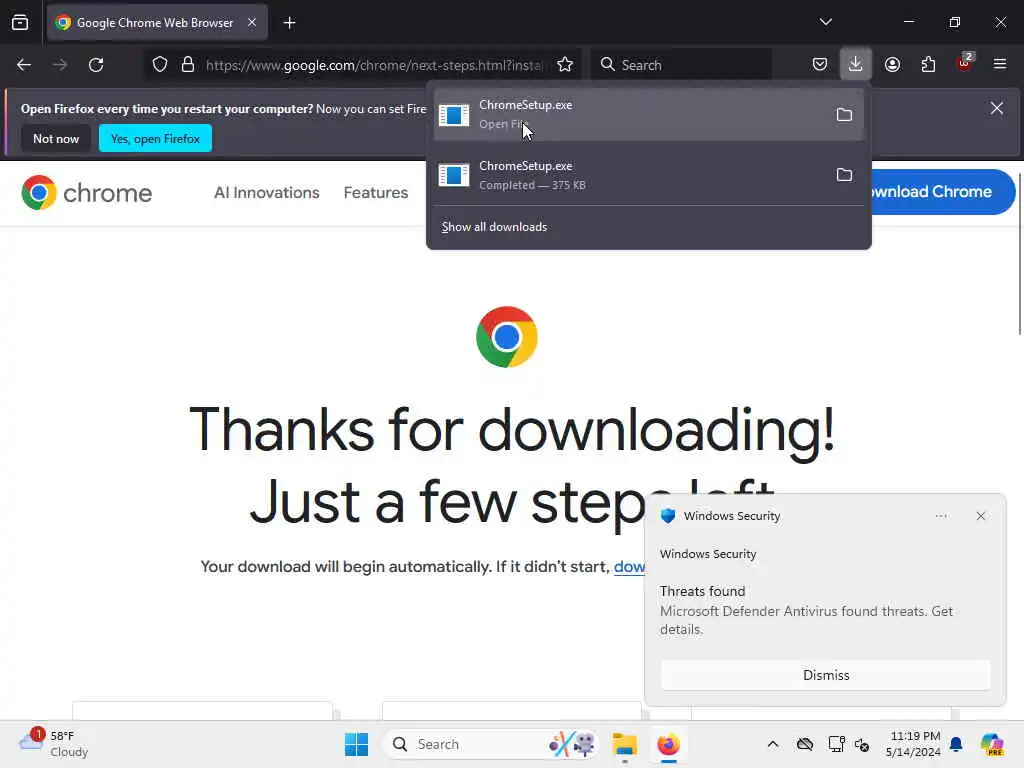1024x768 pixels.
Task: Click the chrome logo in header
Action: coord(86,193)
